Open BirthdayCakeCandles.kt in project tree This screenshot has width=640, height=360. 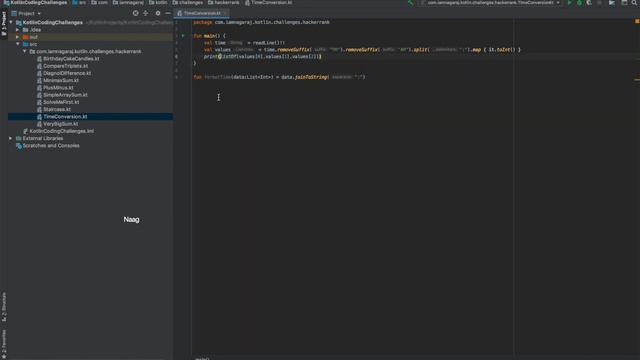pyautogui.click(x=71, y=59)
